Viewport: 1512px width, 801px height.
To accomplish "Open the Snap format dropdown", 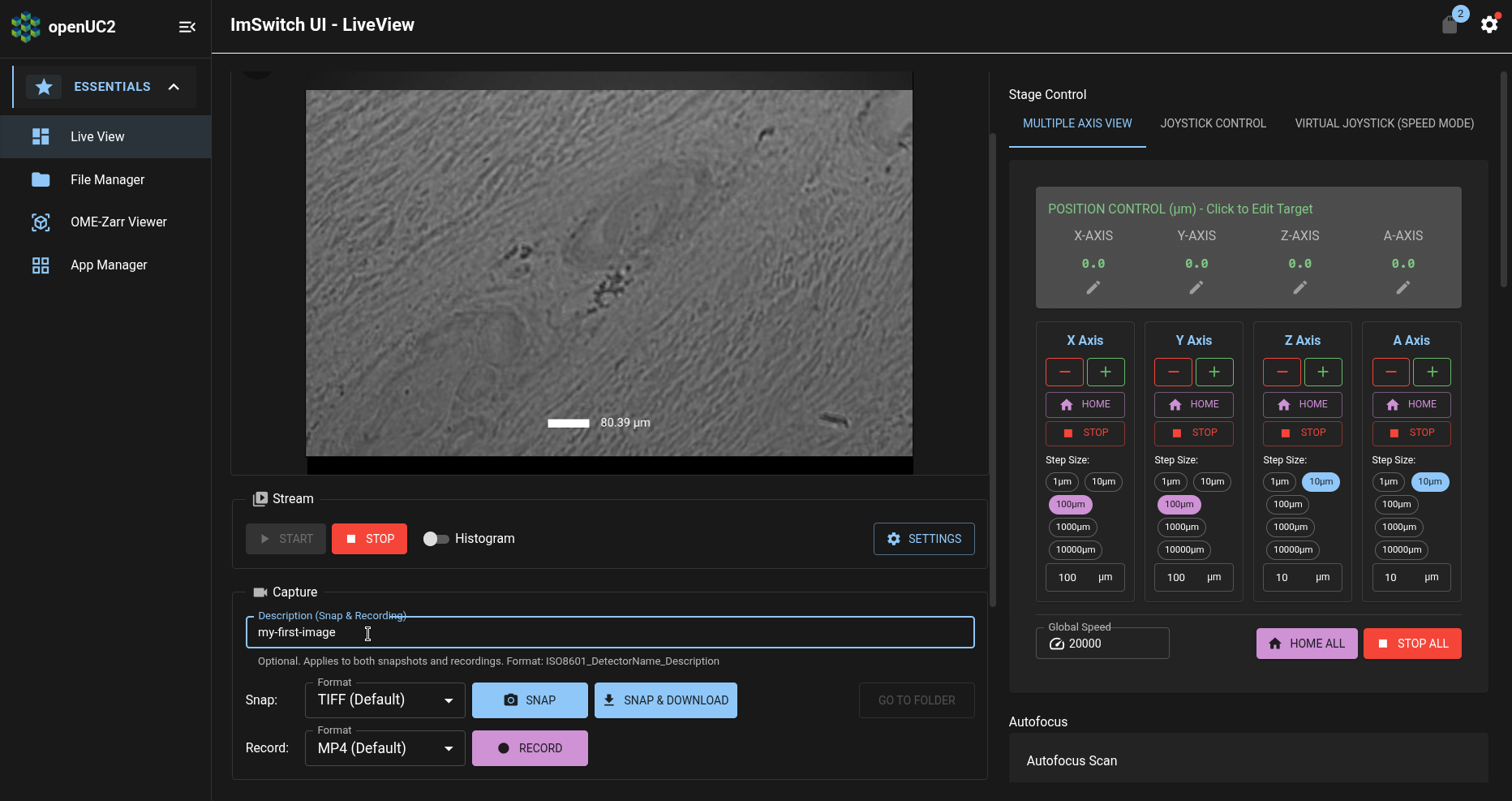I will pos(384,700).
